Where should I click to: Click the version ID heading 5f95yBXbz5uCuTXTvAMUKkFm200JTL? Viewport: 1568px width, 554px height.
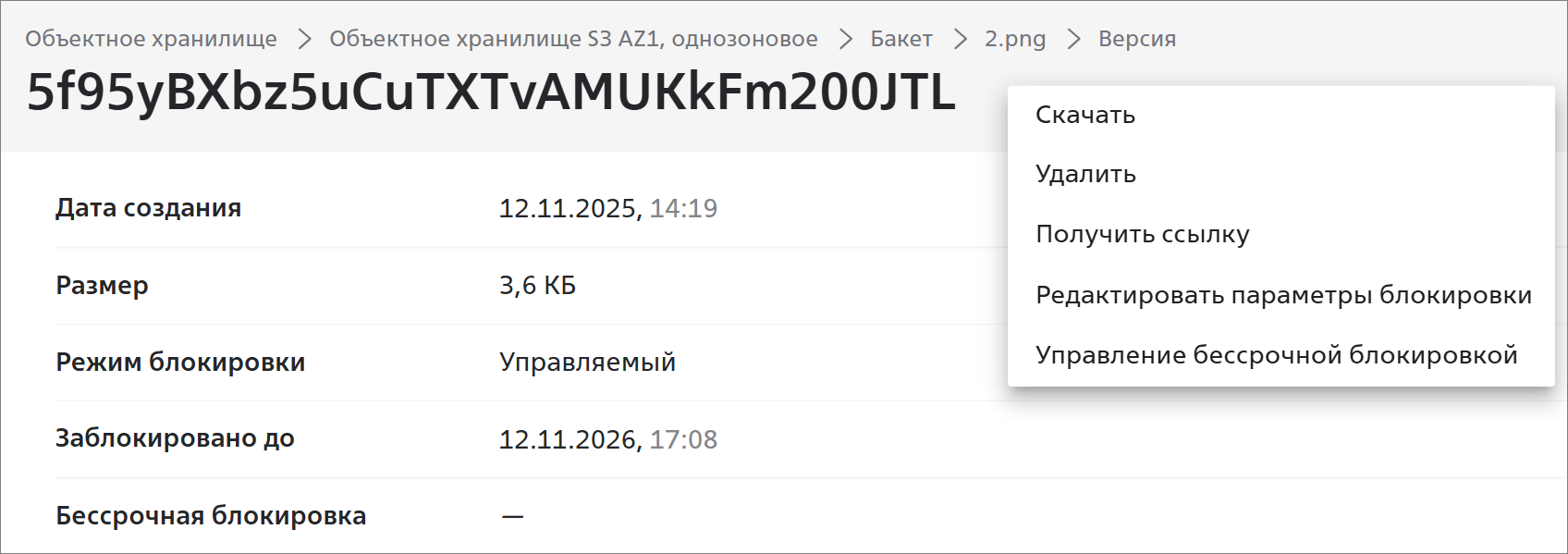tap(491, 92)
